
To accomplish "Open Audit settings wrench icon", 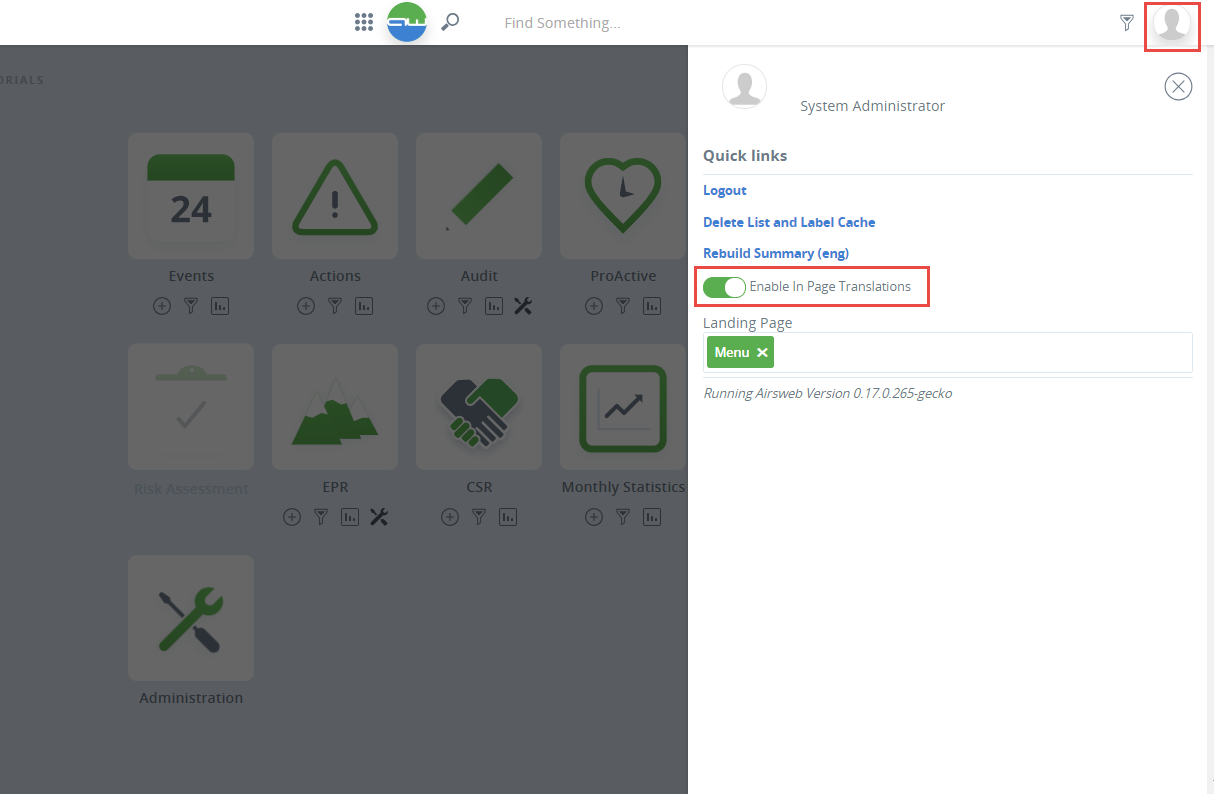I will point(523,306).
